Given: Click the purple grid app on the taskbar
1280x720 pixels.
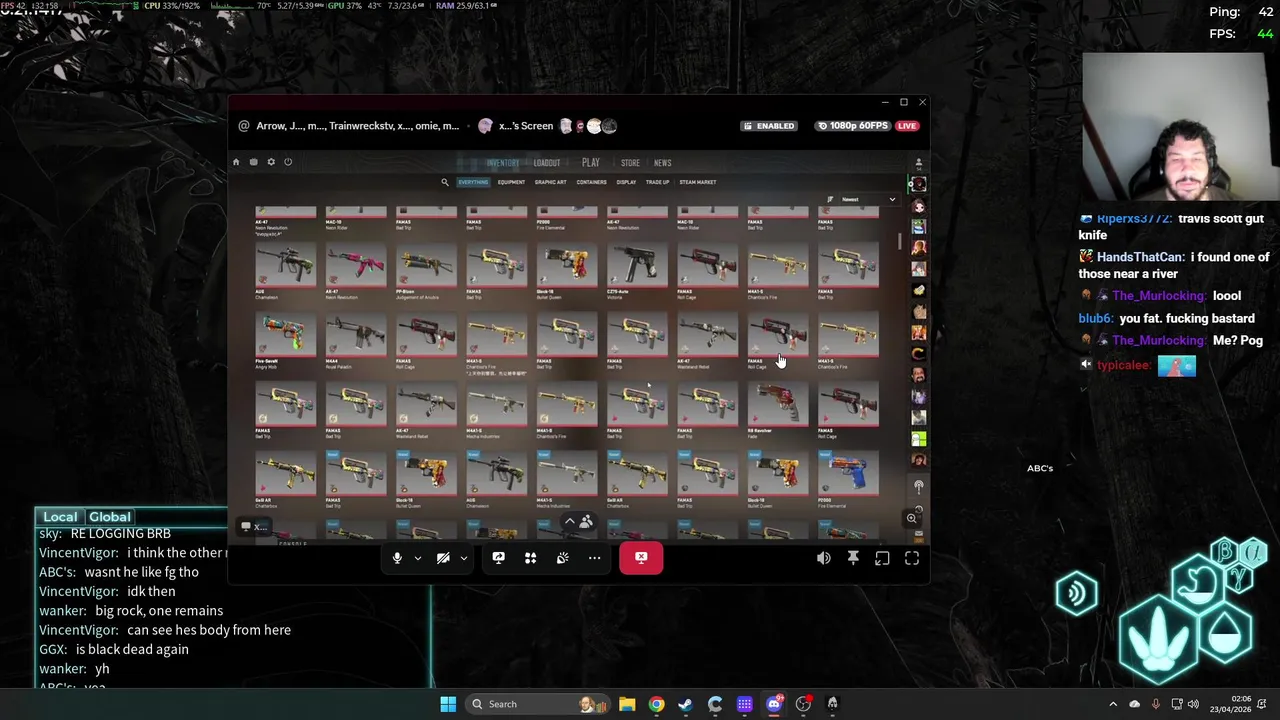Looking at the screenshot, I should [x=745, y=704].
